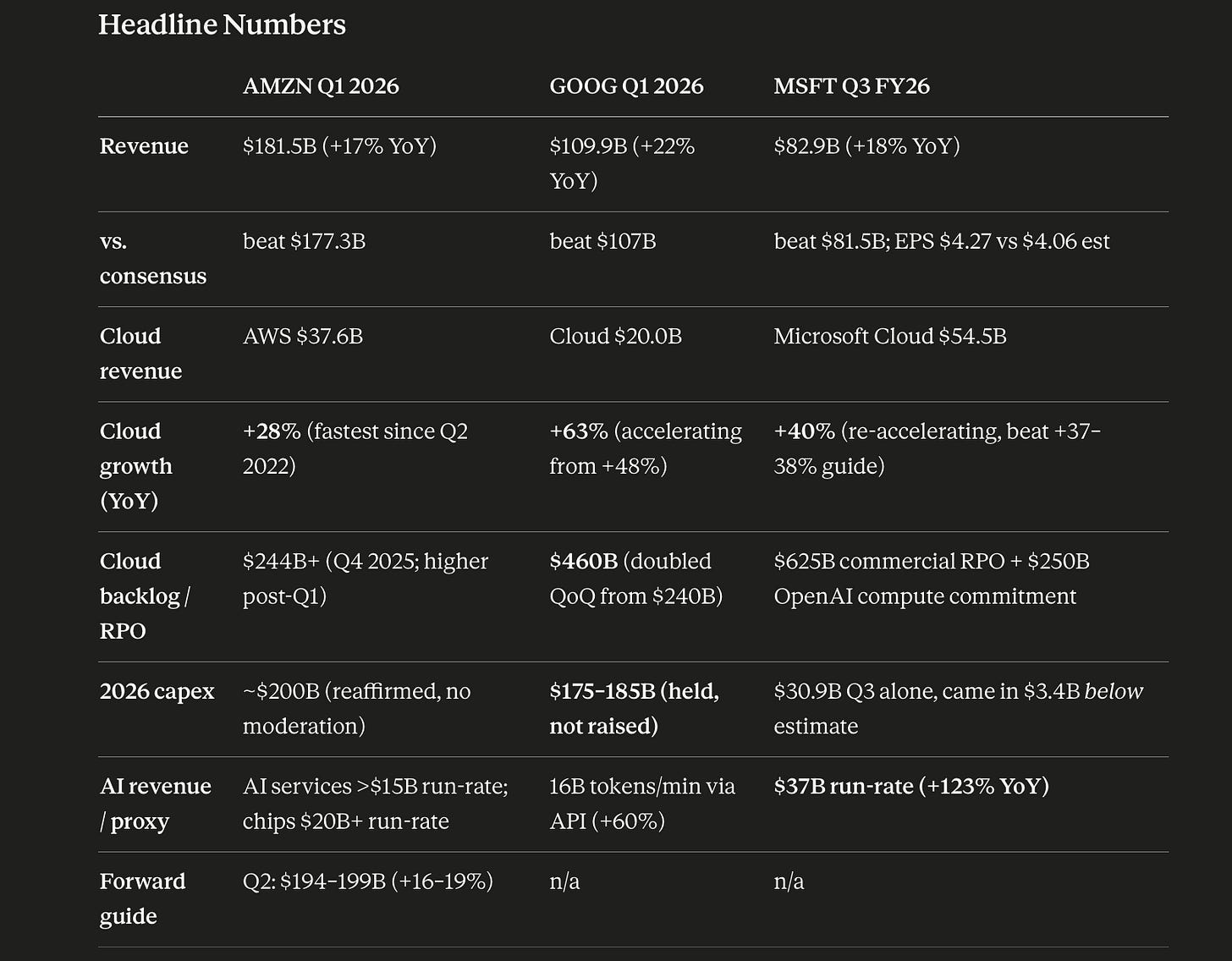Image resolution: width=1232 pixels, height=961 pixels.
Task: Click the 'AWS $37.6B' cell
Action: tap(303, 337)
